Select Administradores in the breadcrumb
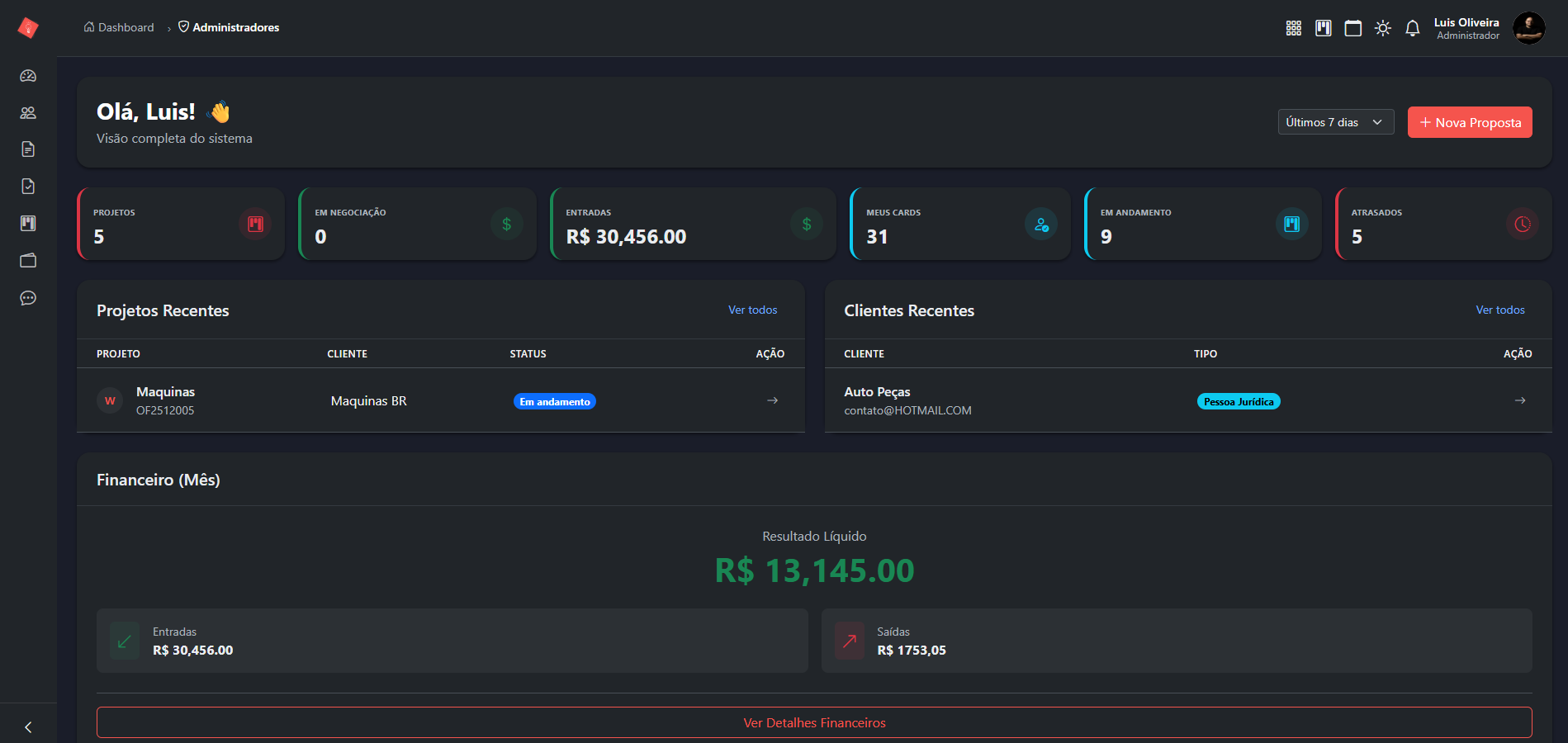This screenshot has width=1568, height=743. [234, 27]
